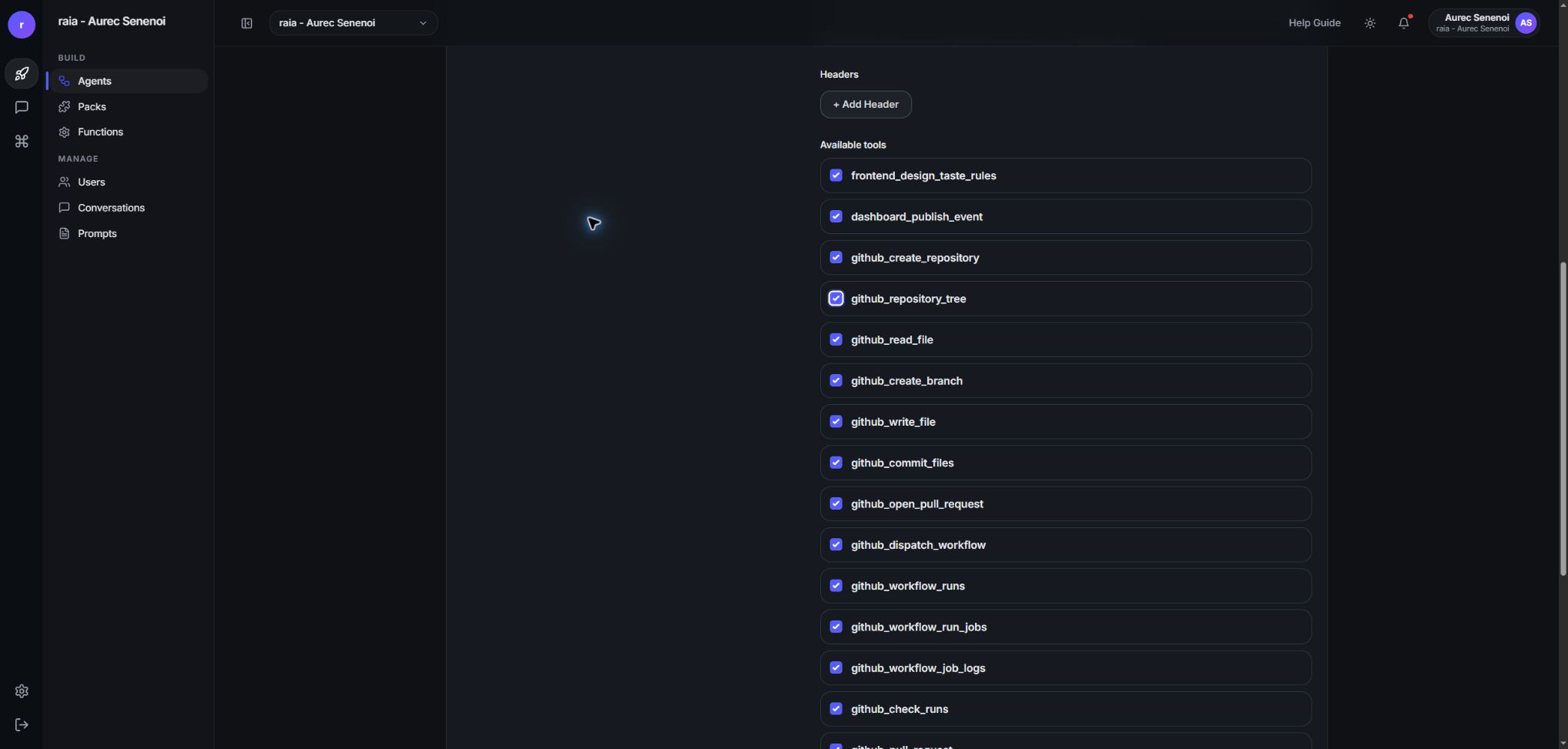Viewport: 1568px width, 749px height.
Task: Toggle github_workflow_run_jobs checkbox
Action: (x=836, y=627)
